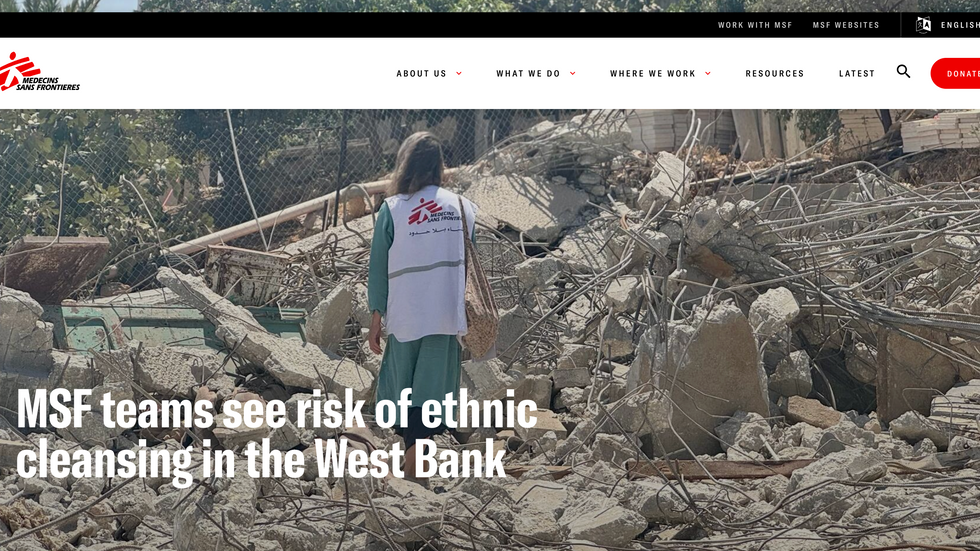Read the West Bank ethnic cleansing headline

(x=277, y=435)
